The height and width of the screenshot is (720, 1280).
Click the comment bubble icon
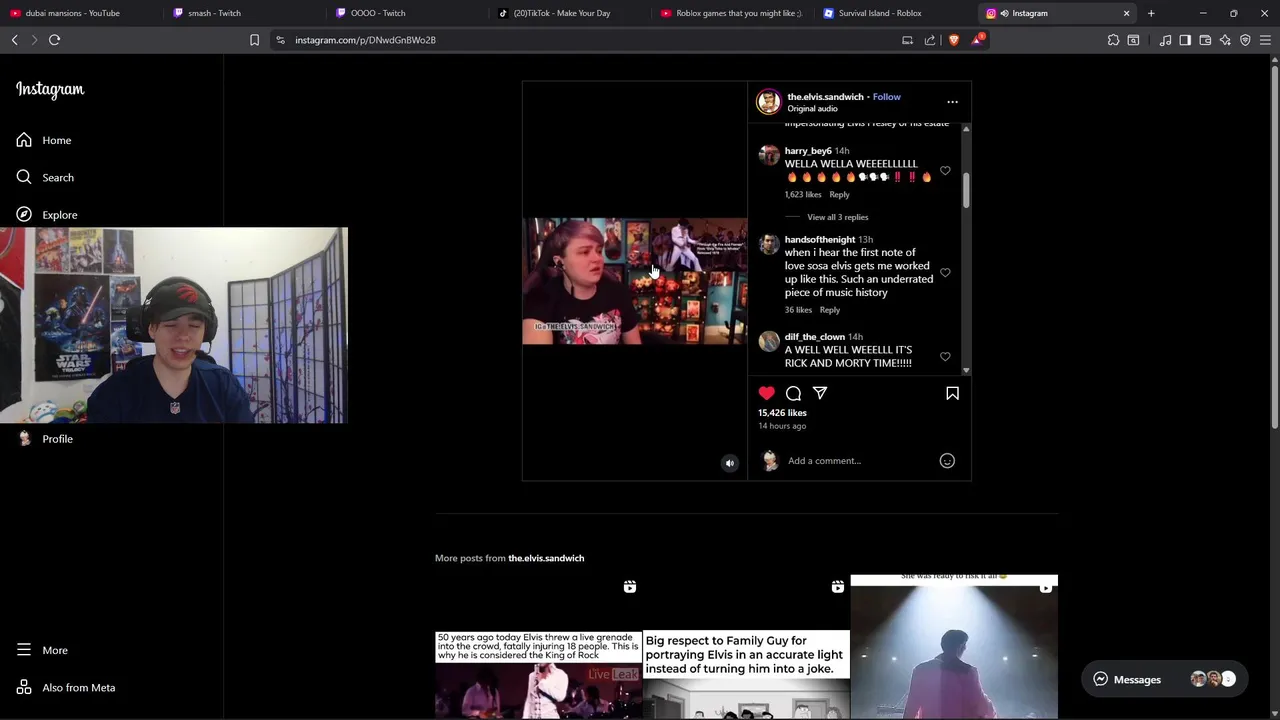click(x=793, y=393)
